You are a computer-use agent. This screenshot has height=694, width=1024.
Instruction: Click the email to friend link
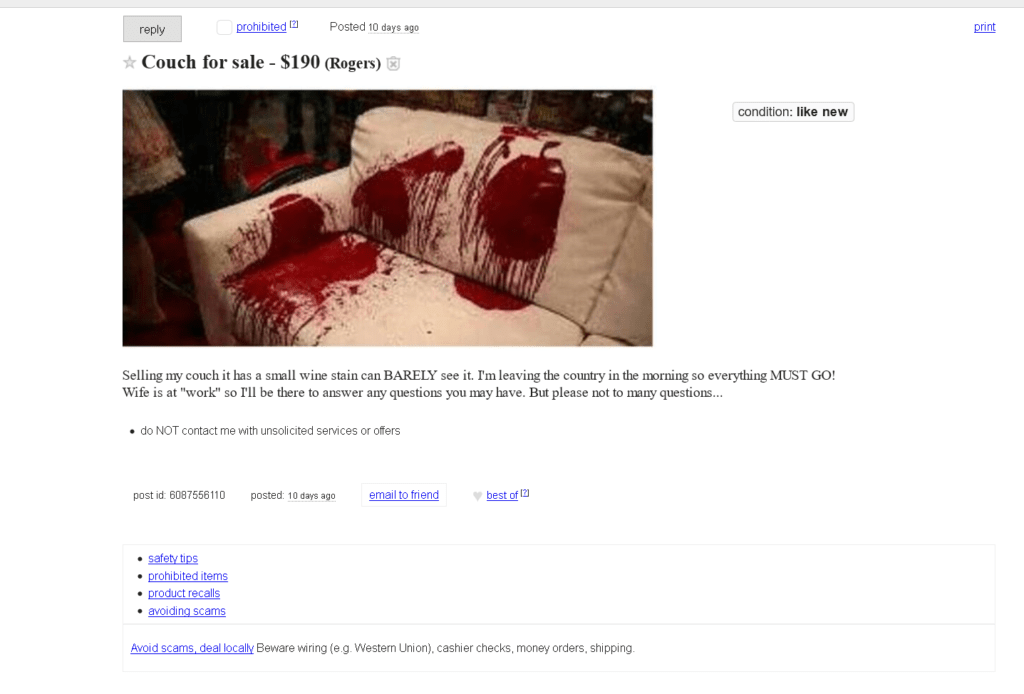click(404, 495)
